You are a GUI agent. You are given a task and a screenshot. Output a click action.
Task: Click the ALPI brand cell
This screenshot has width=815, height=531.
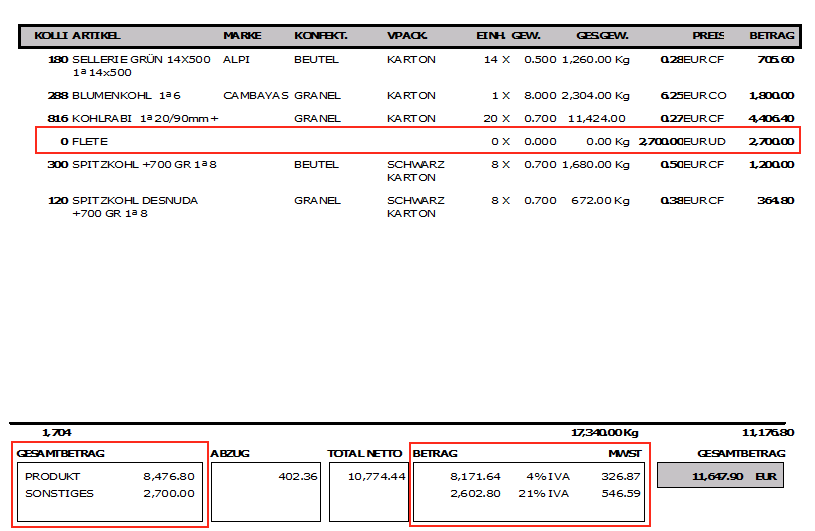point(236,60)
